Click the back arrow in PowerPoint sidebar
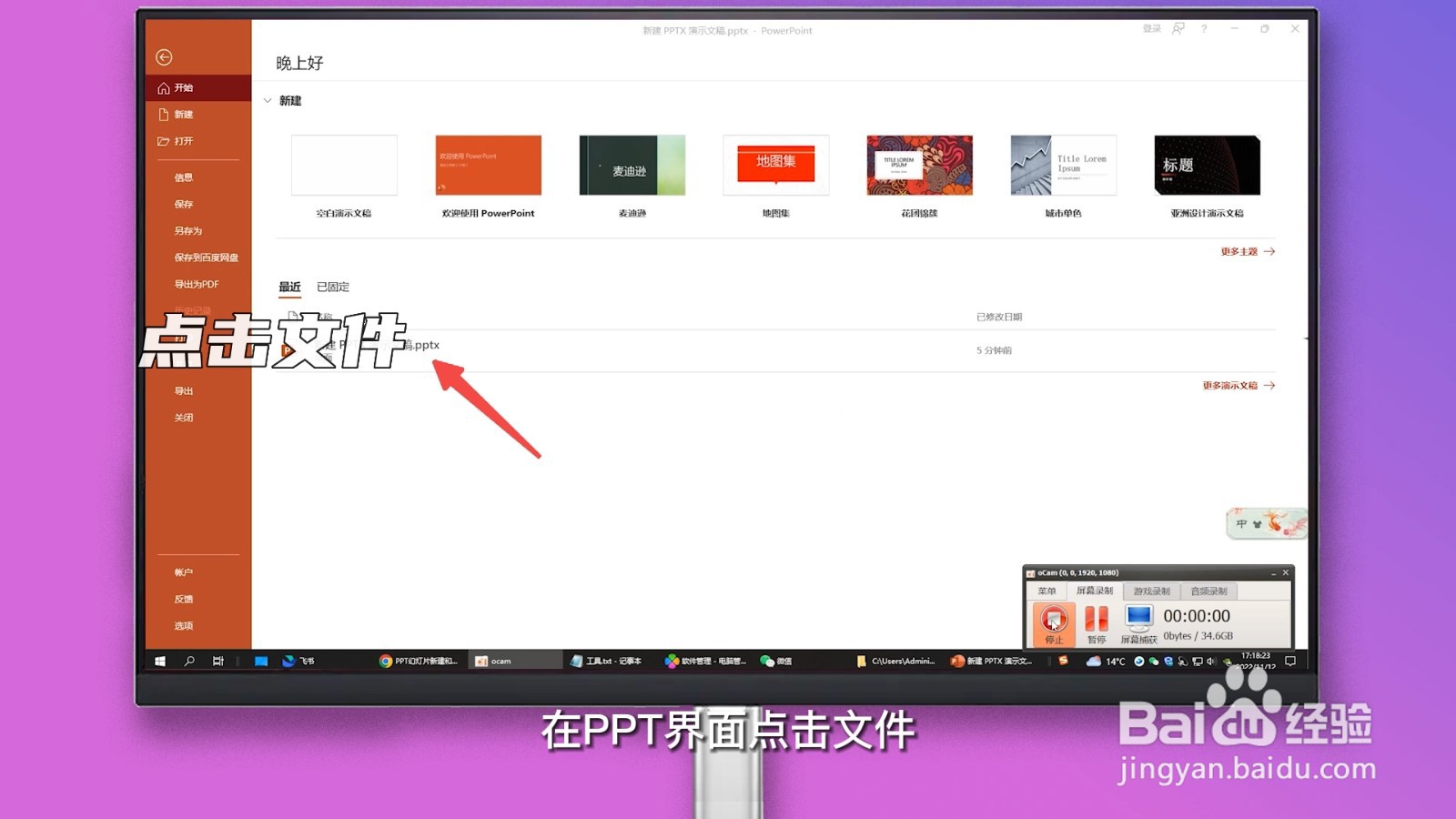1456x819 pixels. click(164, 57)
